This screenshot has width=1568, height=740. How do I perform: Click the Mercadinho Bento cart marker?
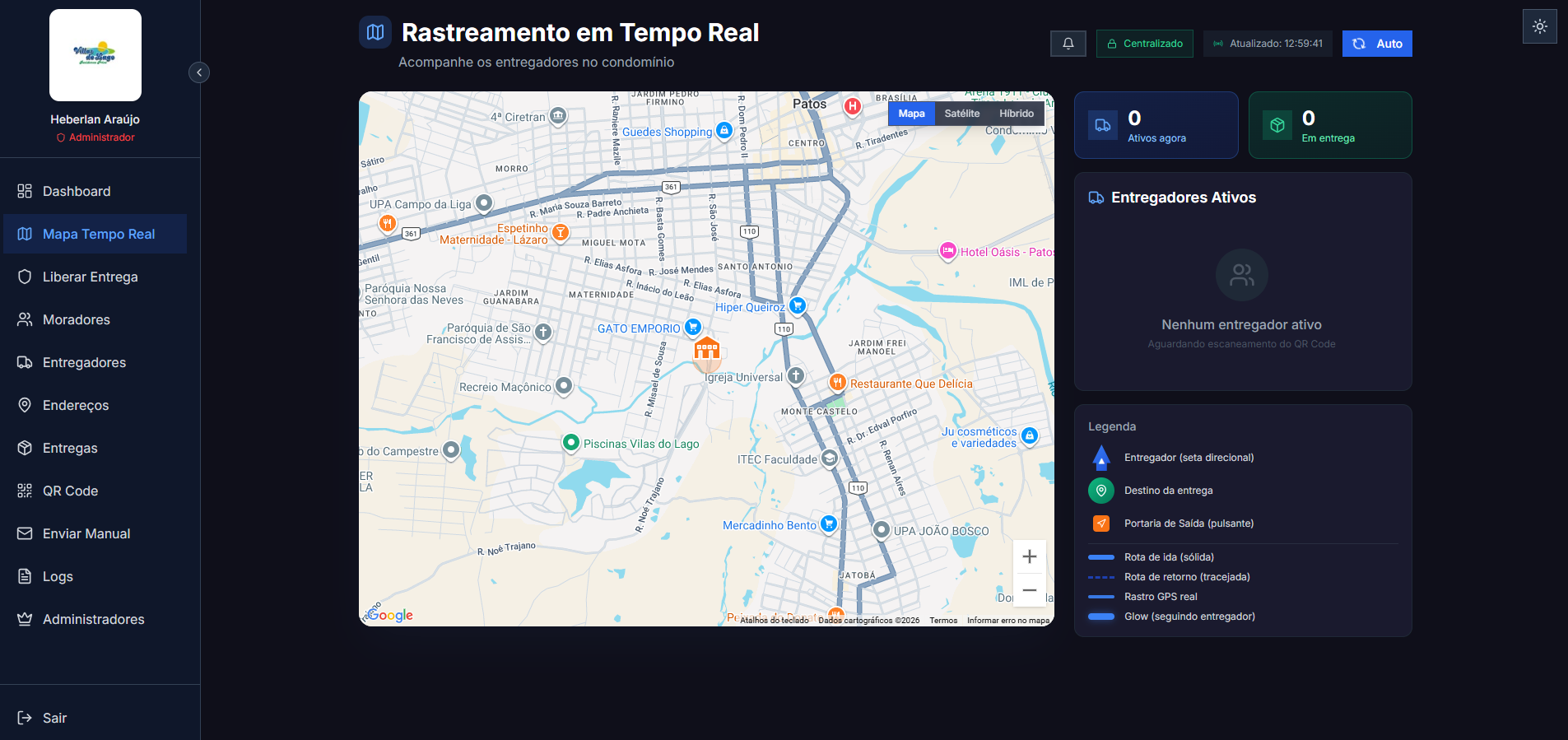coord(829,524)
